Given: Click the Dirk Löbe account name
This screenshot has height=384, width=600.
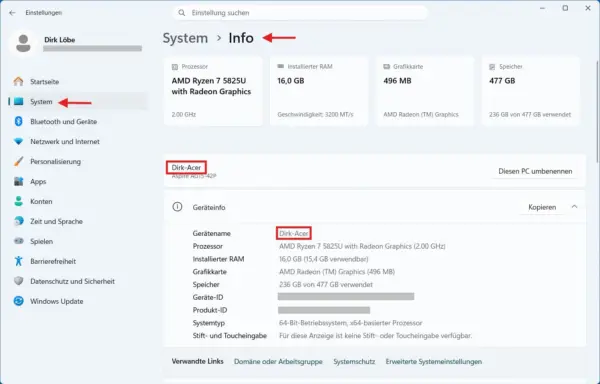Looking at the screenshot, I should (60, 39).
